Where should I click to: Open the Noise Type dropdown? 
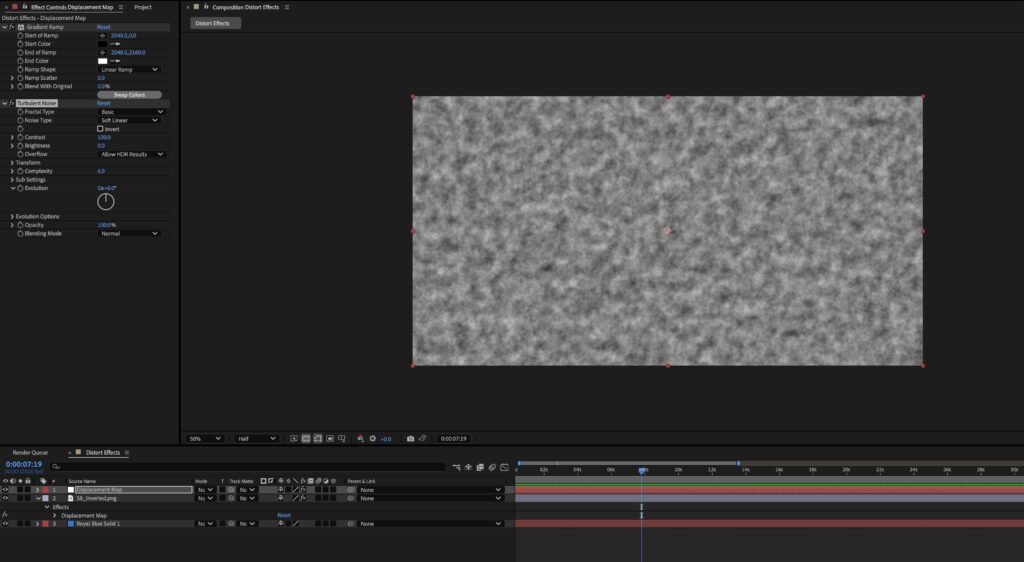point(129,120)
